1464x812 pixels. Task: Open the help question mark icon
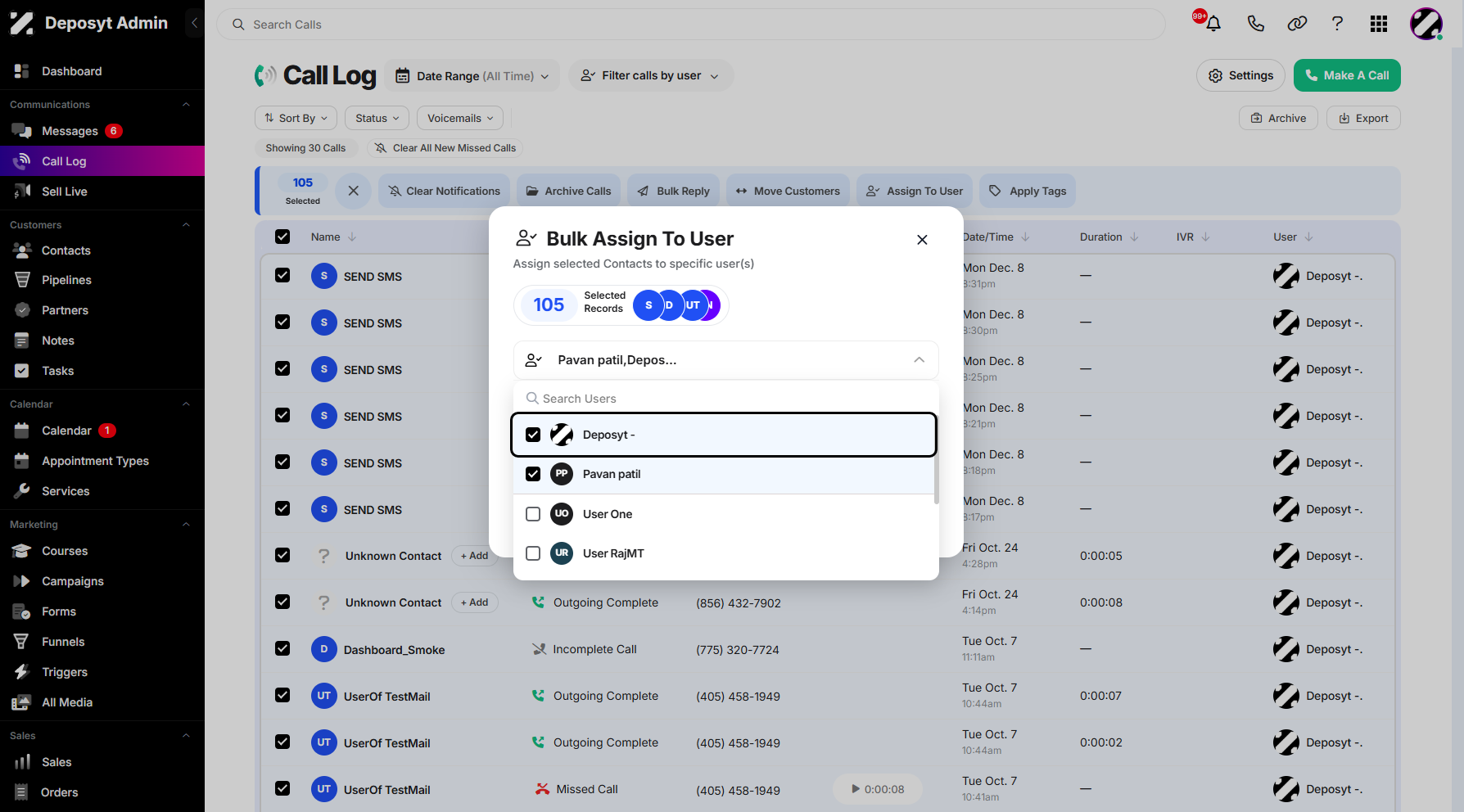click(x=1337, y=24)
